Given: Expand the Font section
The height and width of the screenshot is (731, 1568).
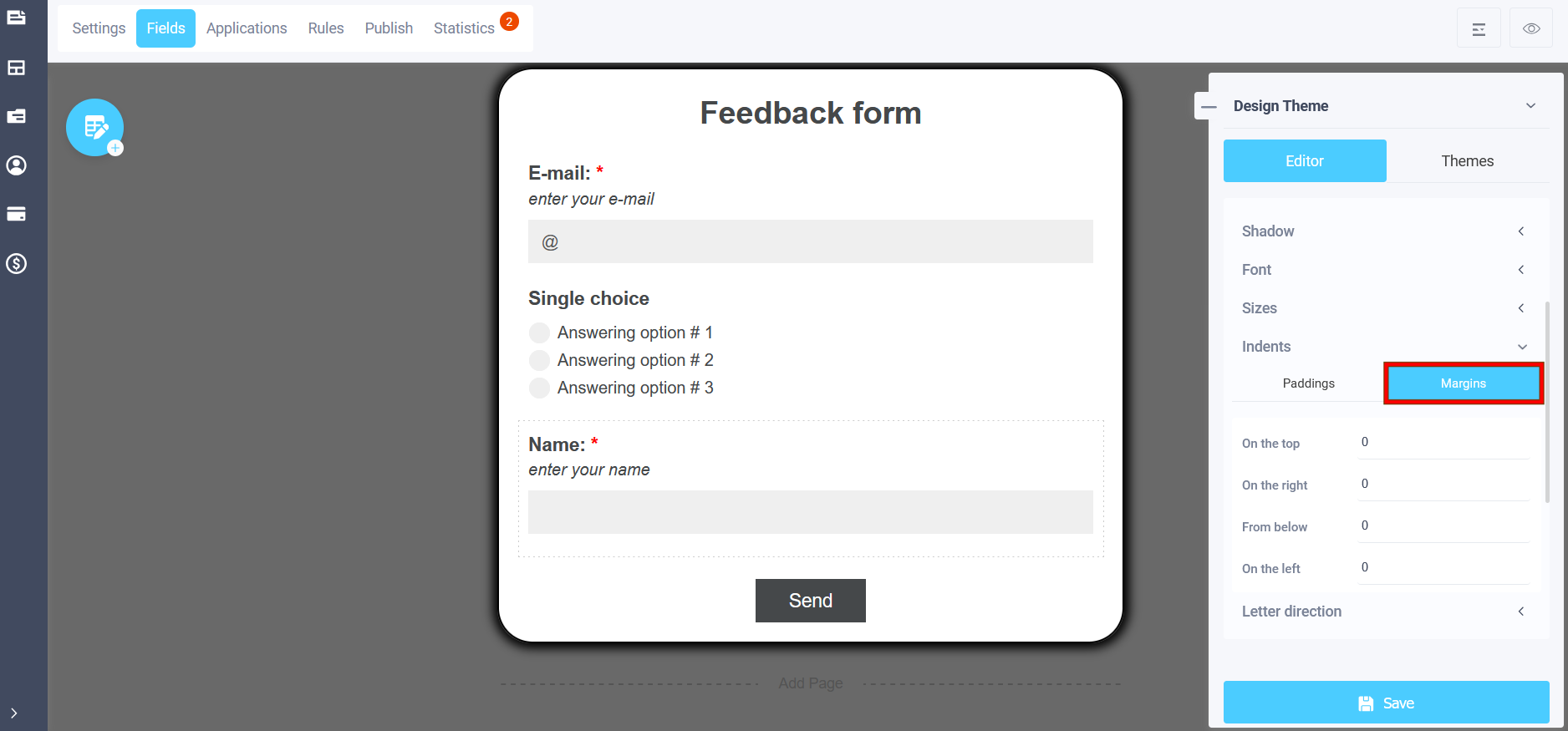Looking at the screenshot, I should 1386,270.
